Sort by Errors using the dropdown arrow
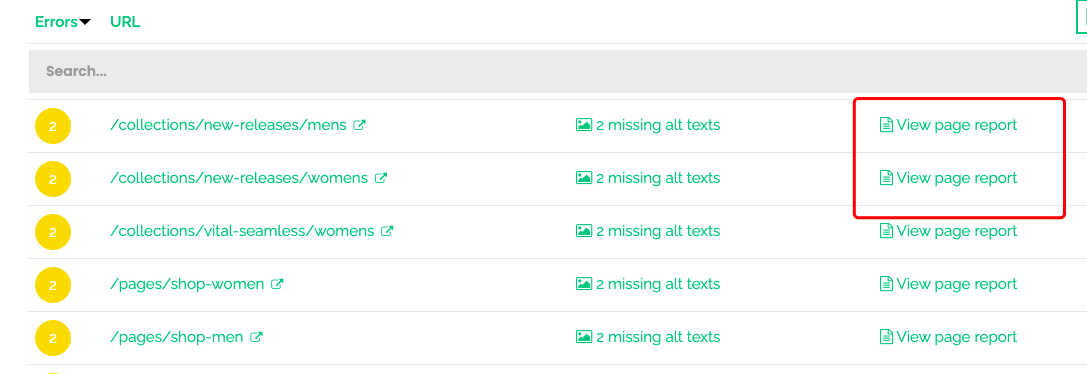 [x=85, y=22]
